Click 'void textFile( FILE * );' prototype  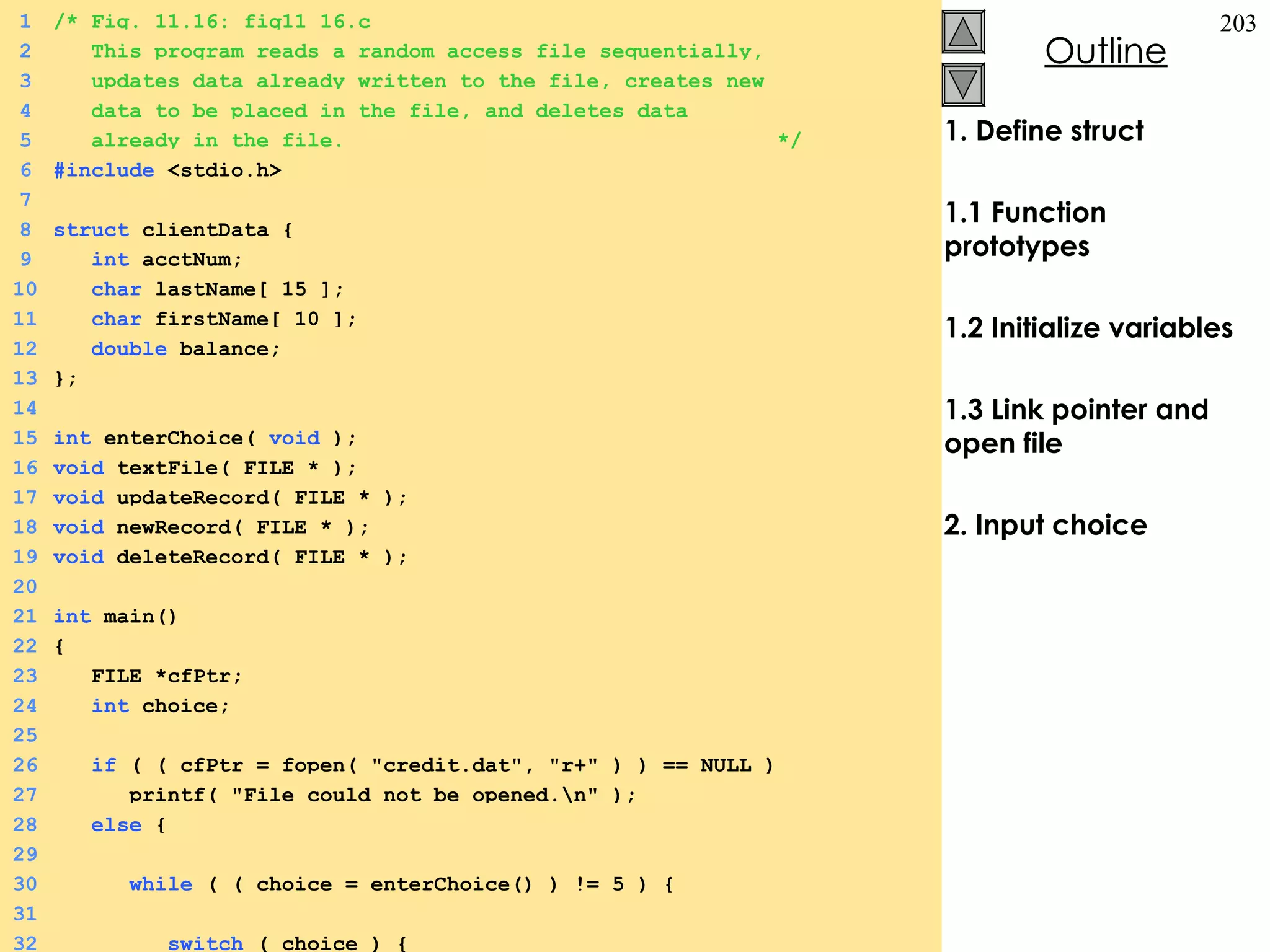pyautogui.click(x=205, y=468)
